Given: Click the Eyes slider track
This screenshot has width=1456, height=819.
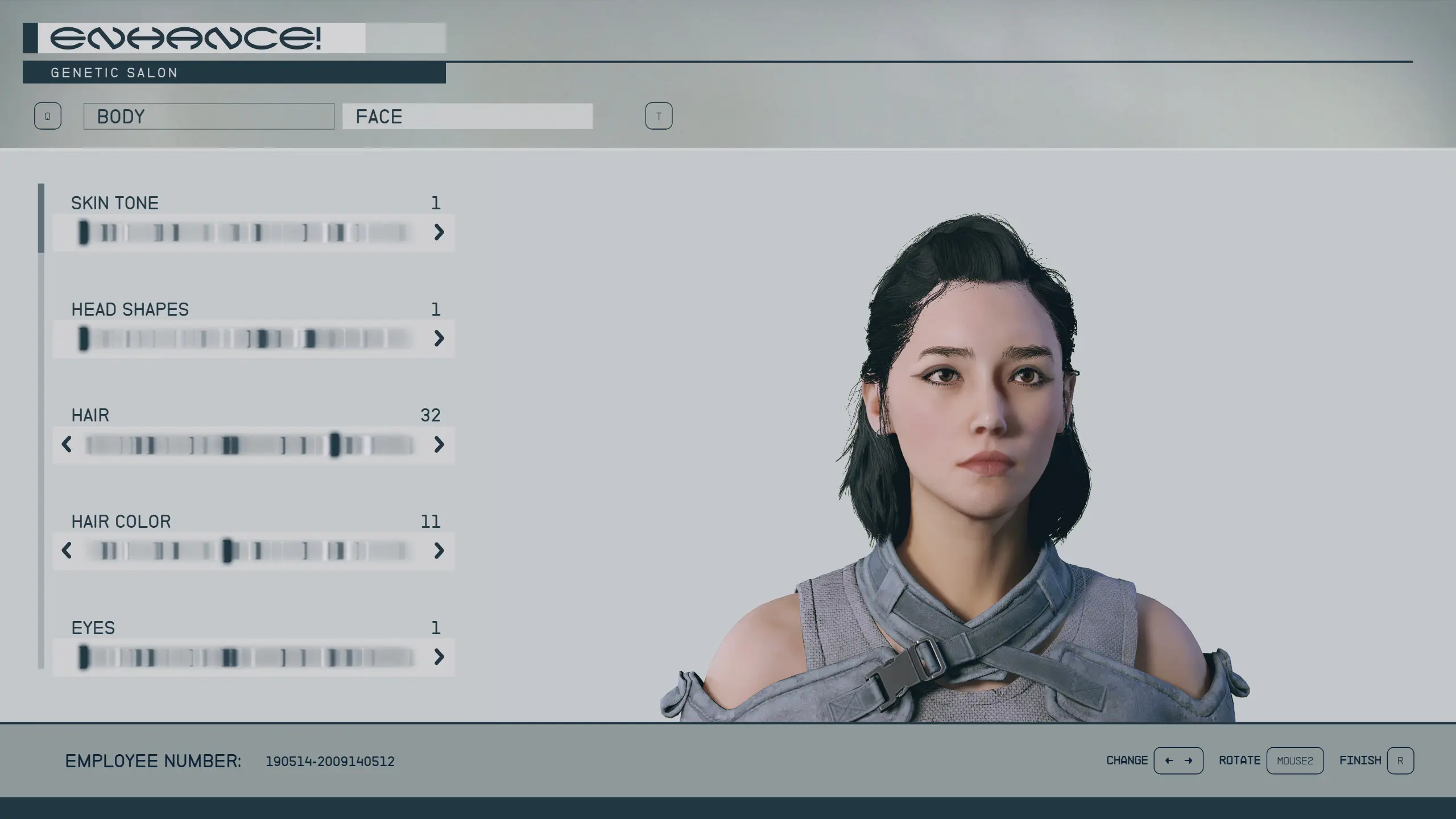Looking at the screenshot, I should (x=247, y=657).
